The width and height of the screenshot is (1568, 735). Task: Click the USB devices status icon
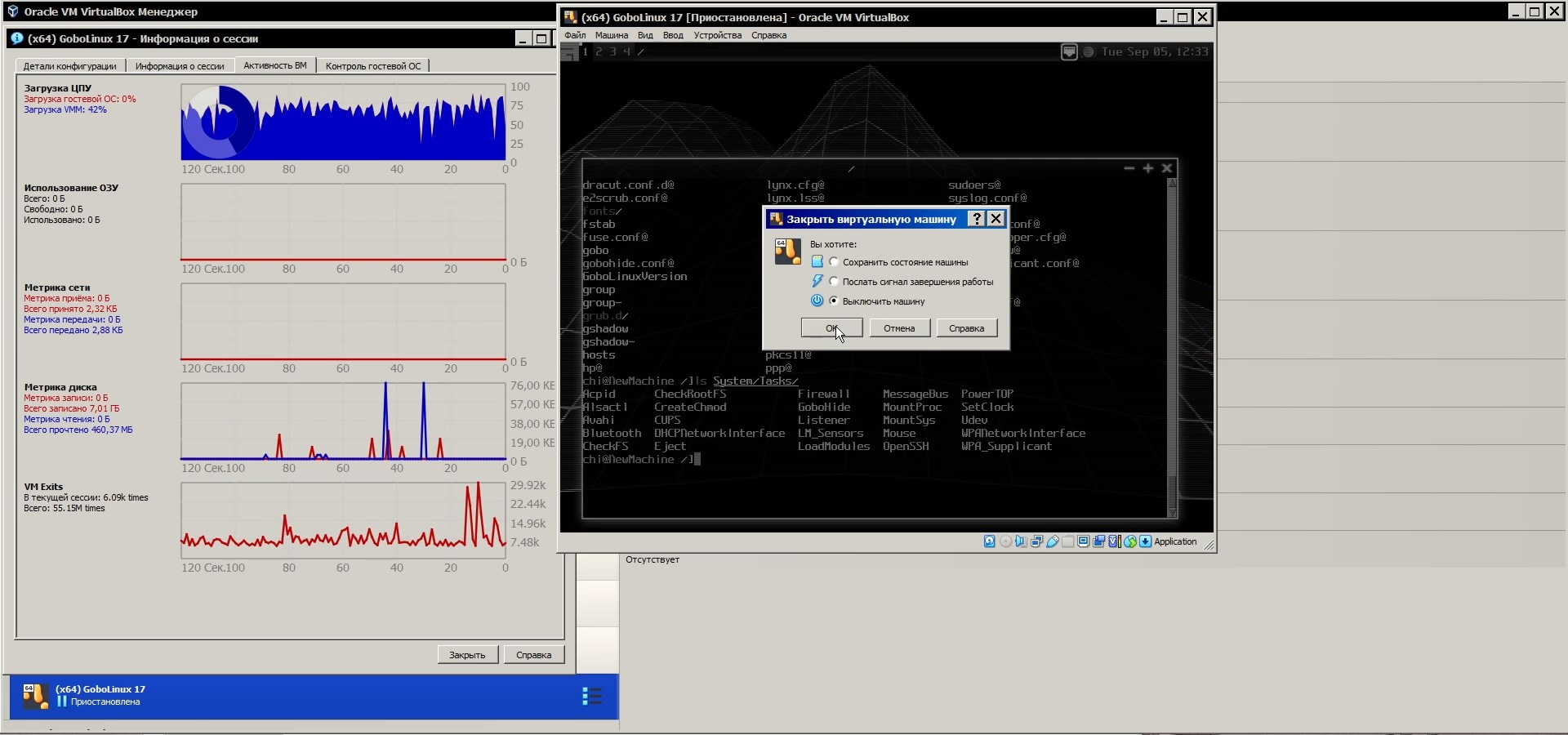click(x=1053, y=541)
